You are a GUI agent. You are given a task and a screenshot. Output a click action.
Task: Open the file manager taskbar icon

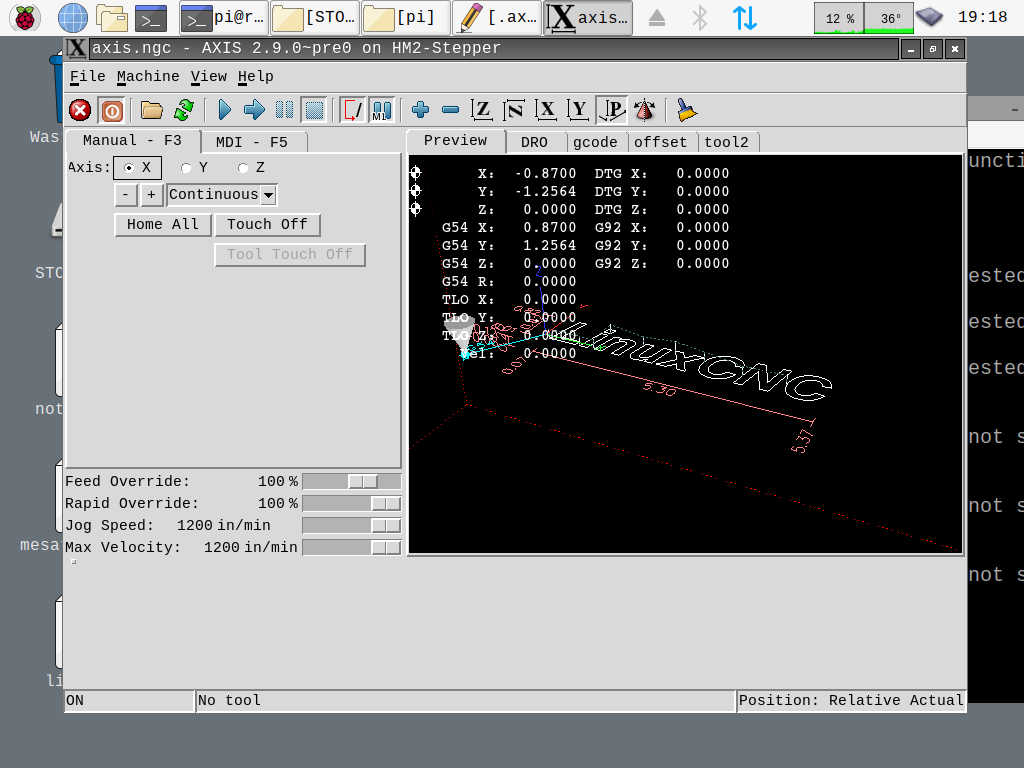(112, 18)
